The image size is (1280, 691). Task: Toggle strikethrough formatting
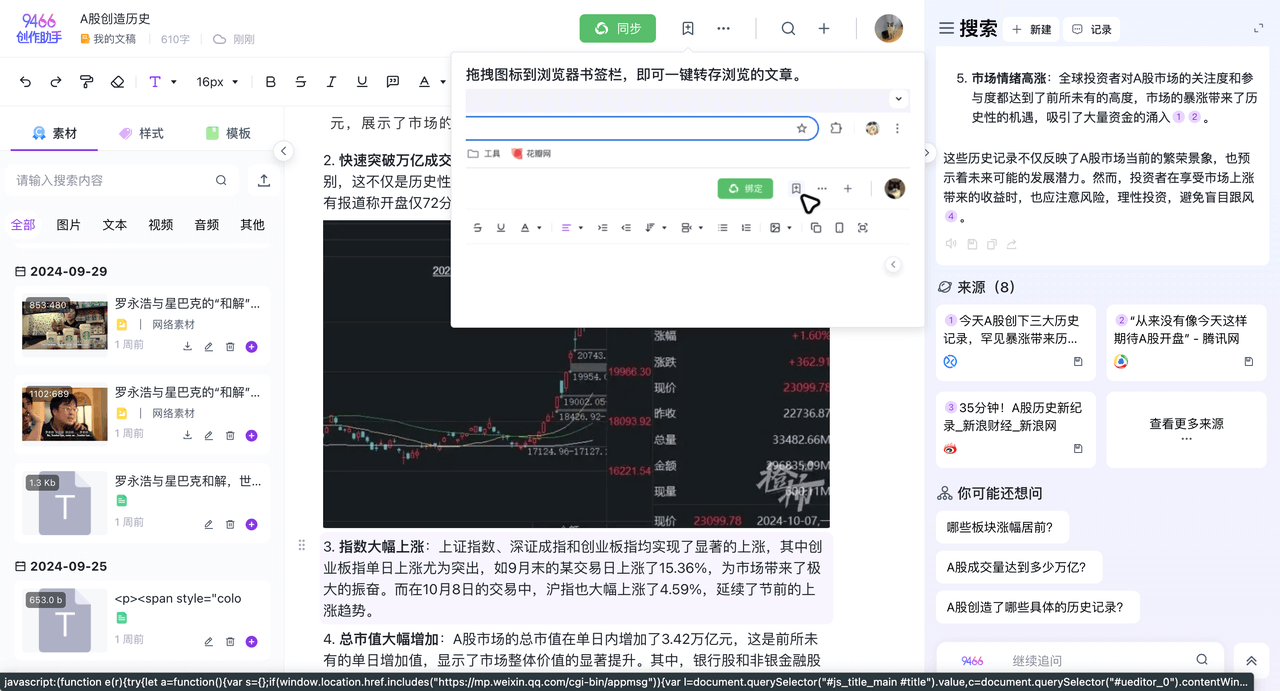coord(301,82)
